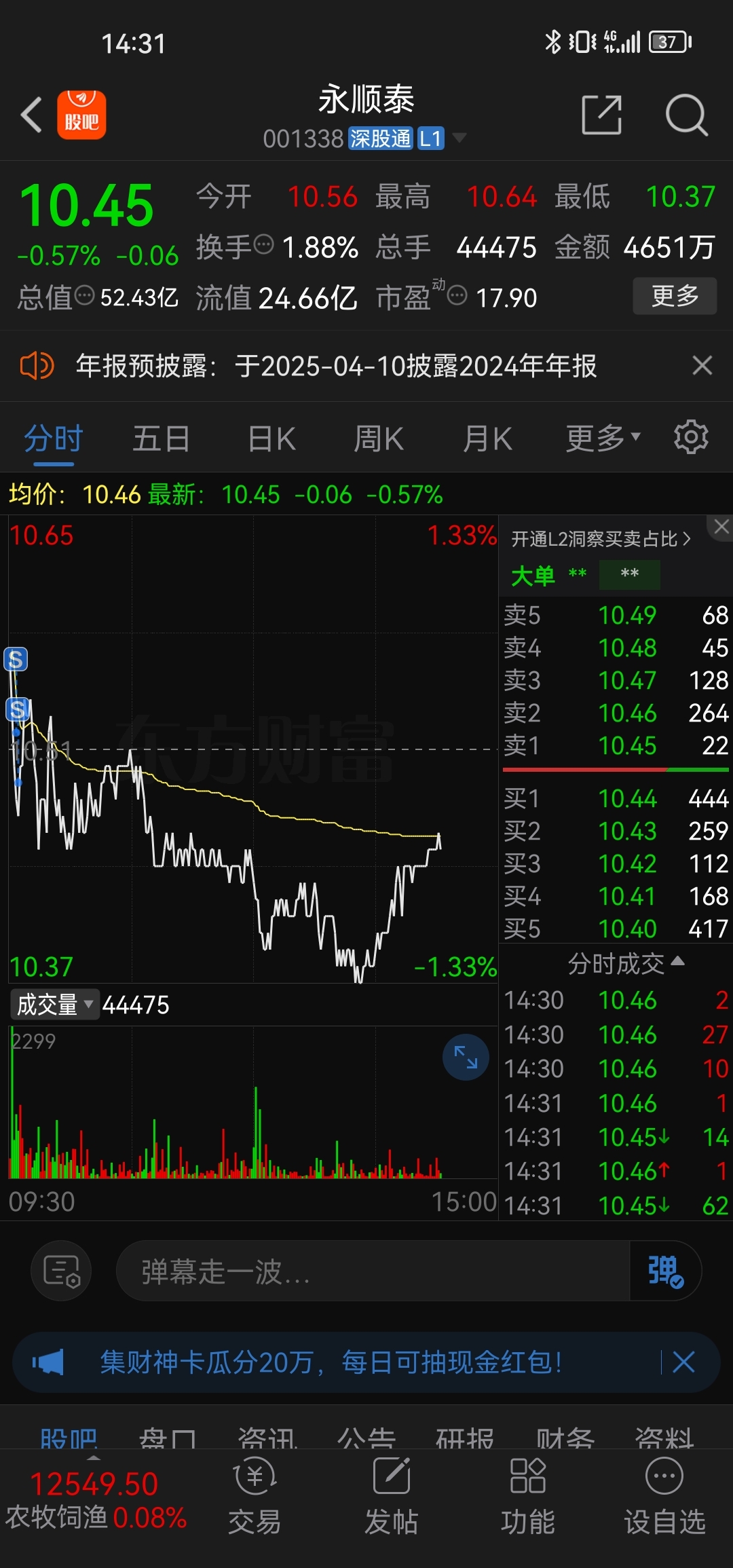Tap the lower S marker on chart
Image resolution: width=733 pixels, height=1568 pixels.
pos(18,709)
